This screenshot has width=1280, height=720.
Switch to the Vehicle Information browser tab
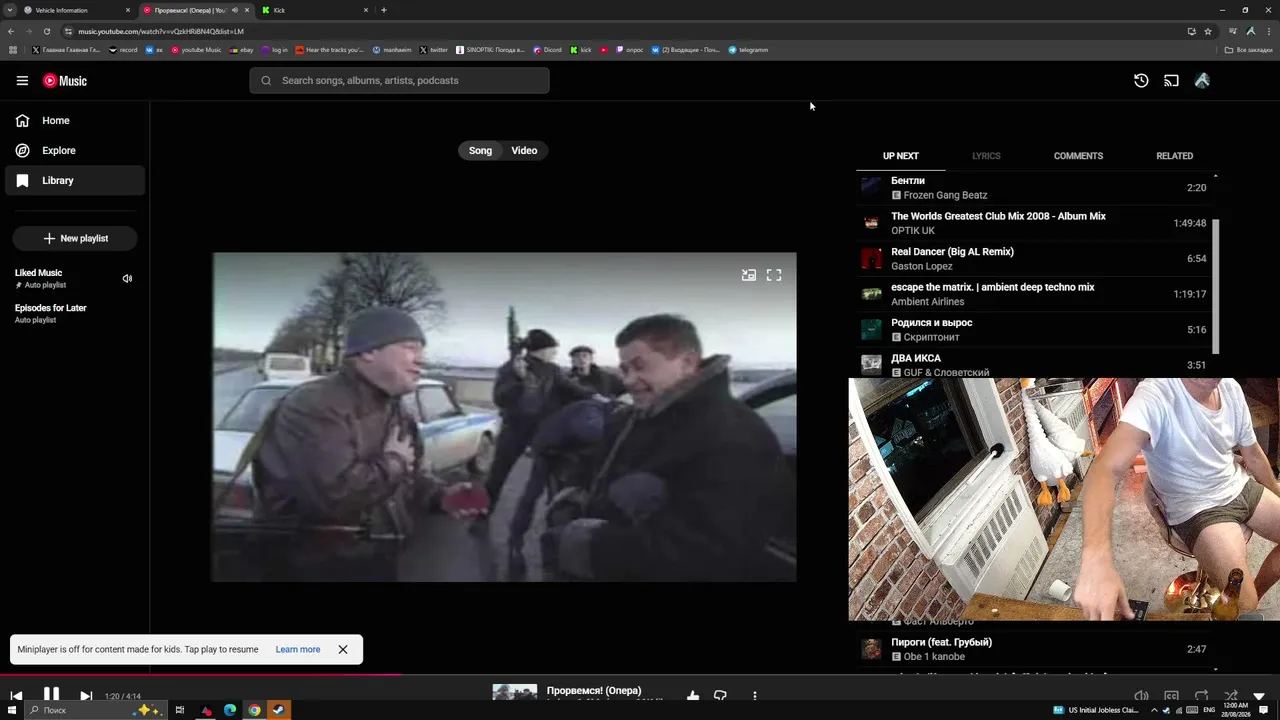[77, 10]
